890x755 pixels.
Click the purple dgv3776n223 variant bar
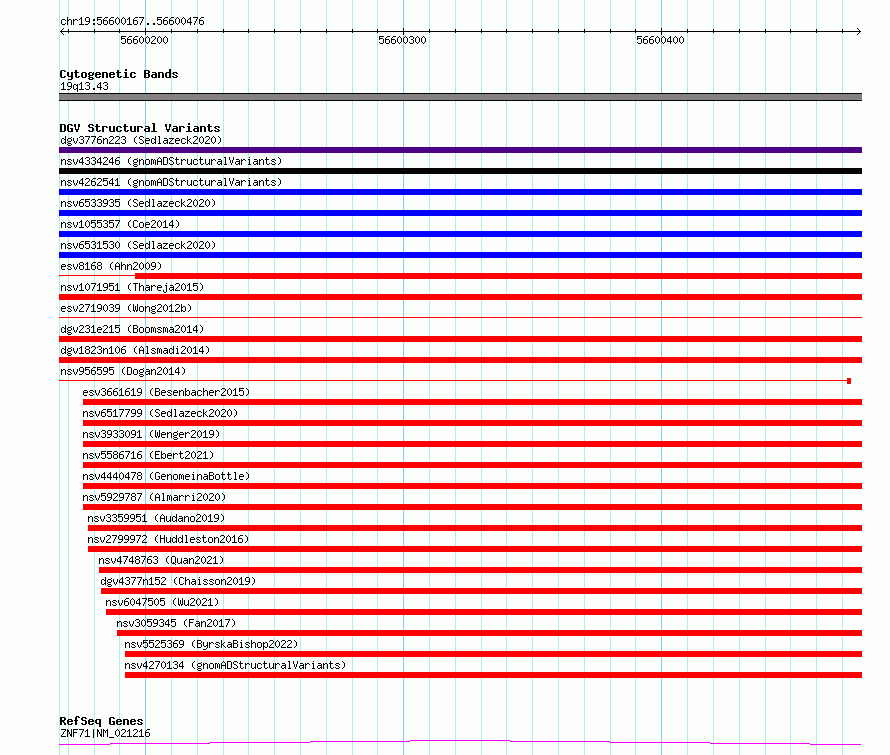[460, 150]
